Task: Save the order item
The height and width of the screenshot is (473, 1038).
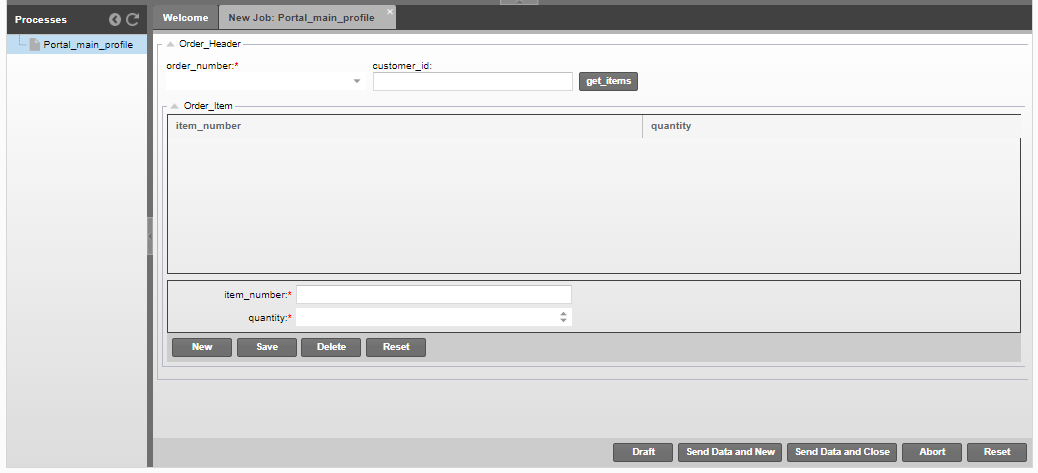Action: coord(267,347)
